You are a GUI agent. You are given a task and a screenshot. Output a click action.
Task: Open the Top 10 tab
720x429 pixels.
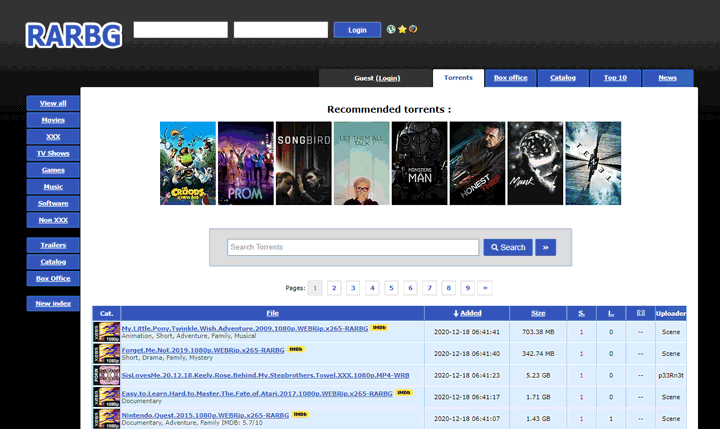[x=615, y=78]
